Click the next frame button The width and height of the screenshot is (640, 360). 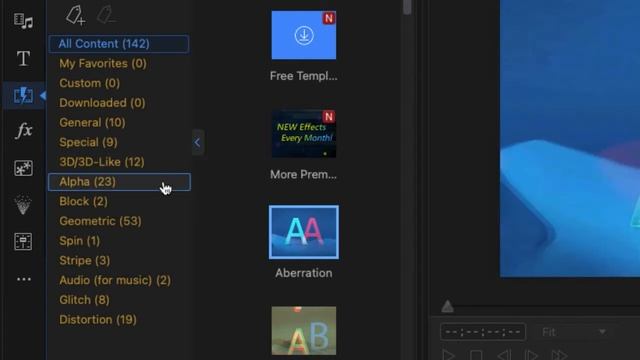(531, 355)
